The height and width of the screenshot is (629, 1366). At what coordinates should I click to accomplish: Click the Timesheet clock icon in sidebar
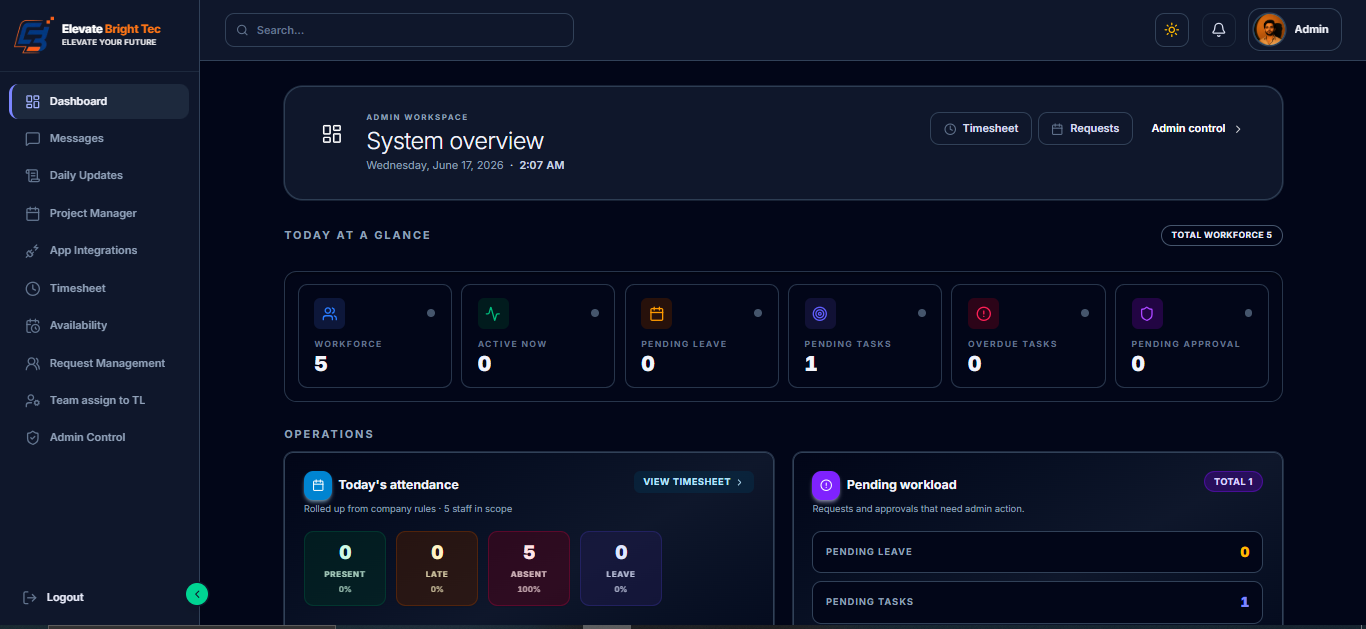pos(33,288)
